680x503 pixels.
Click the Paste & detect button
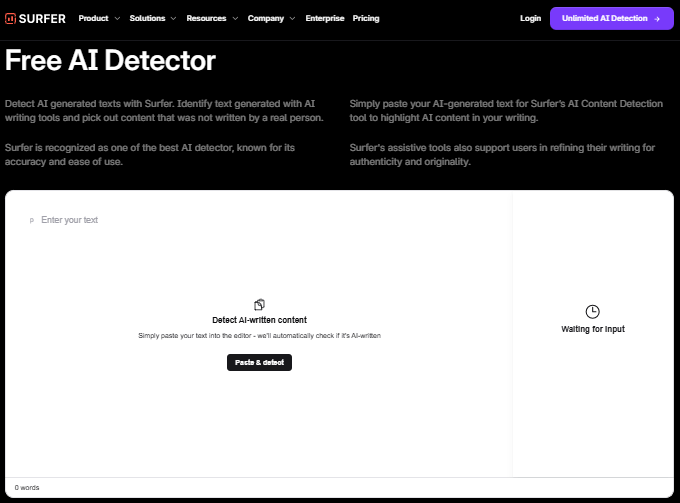(259, 363)
